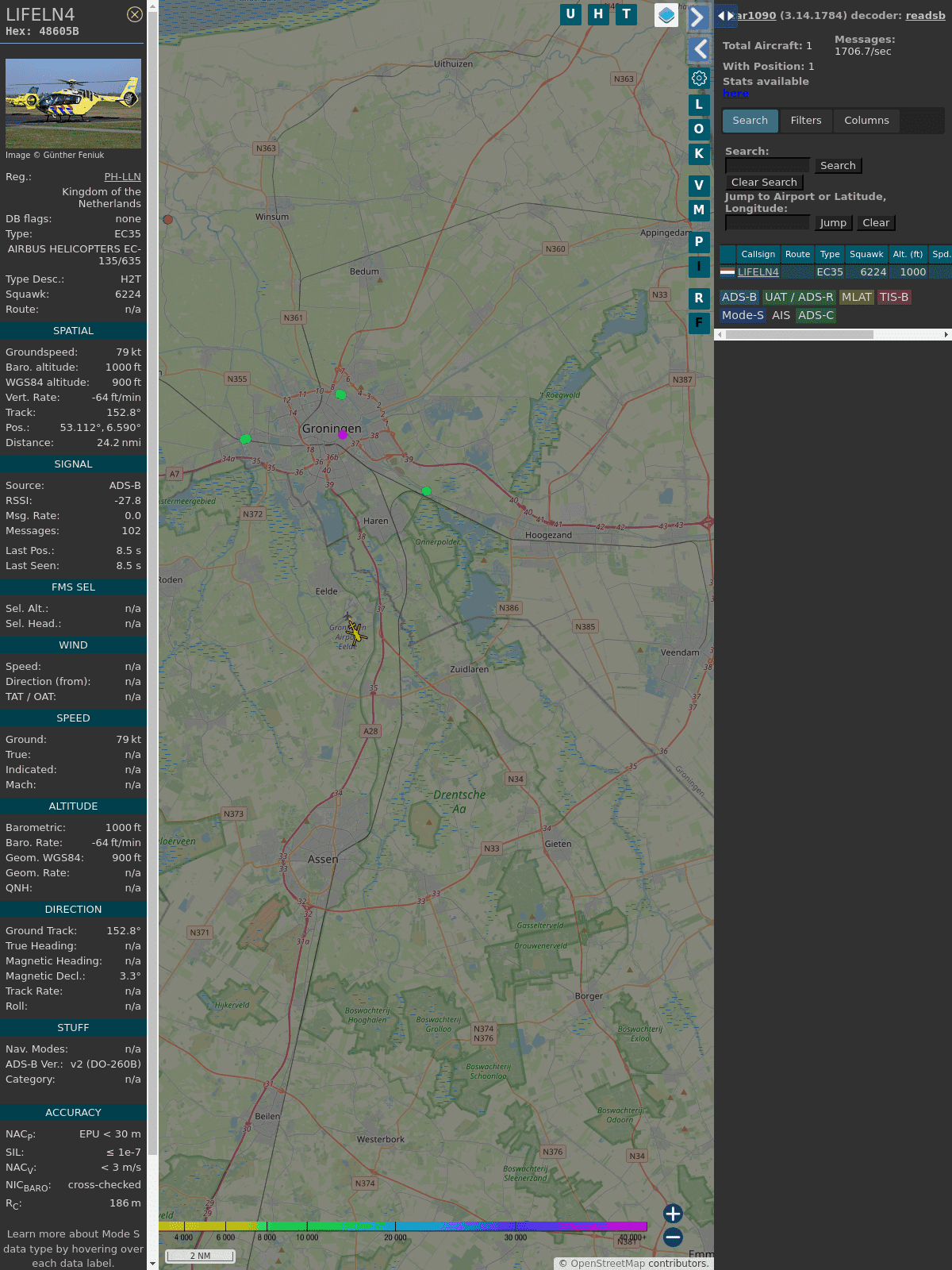Select the LIFELN4 row callsign link
This screenshot has height=1270, width=952.
coord(758,272)
